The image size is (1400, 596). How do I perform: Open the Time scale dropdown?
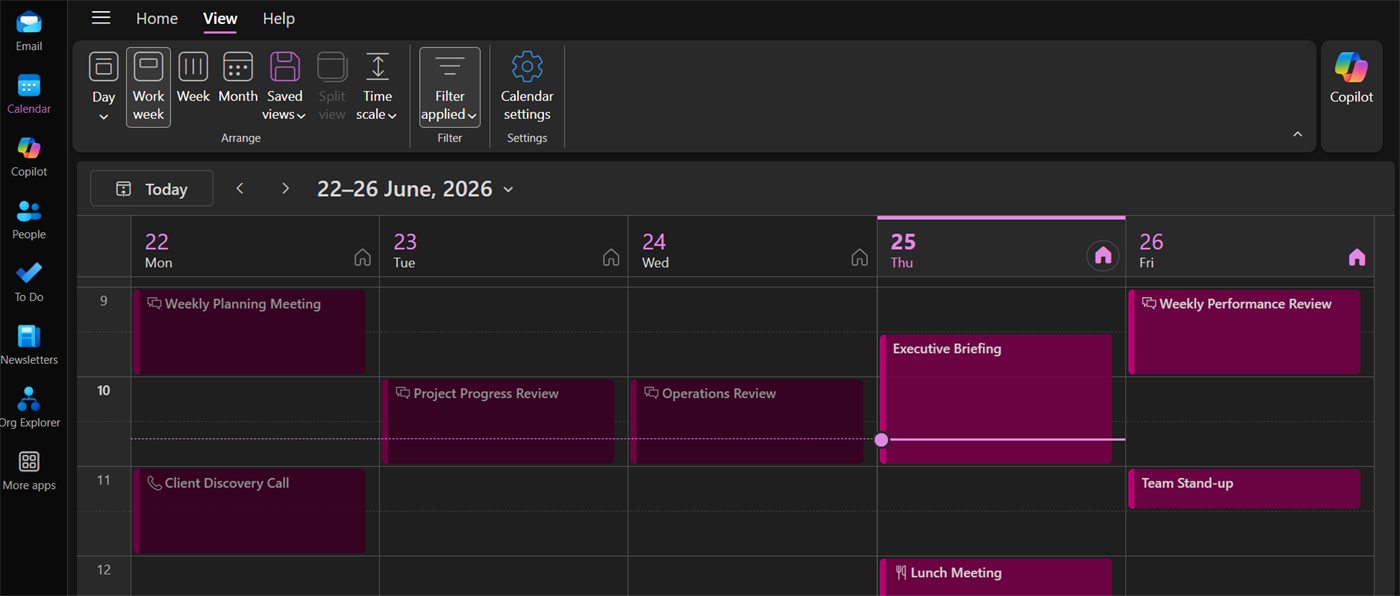coord(377,87)
